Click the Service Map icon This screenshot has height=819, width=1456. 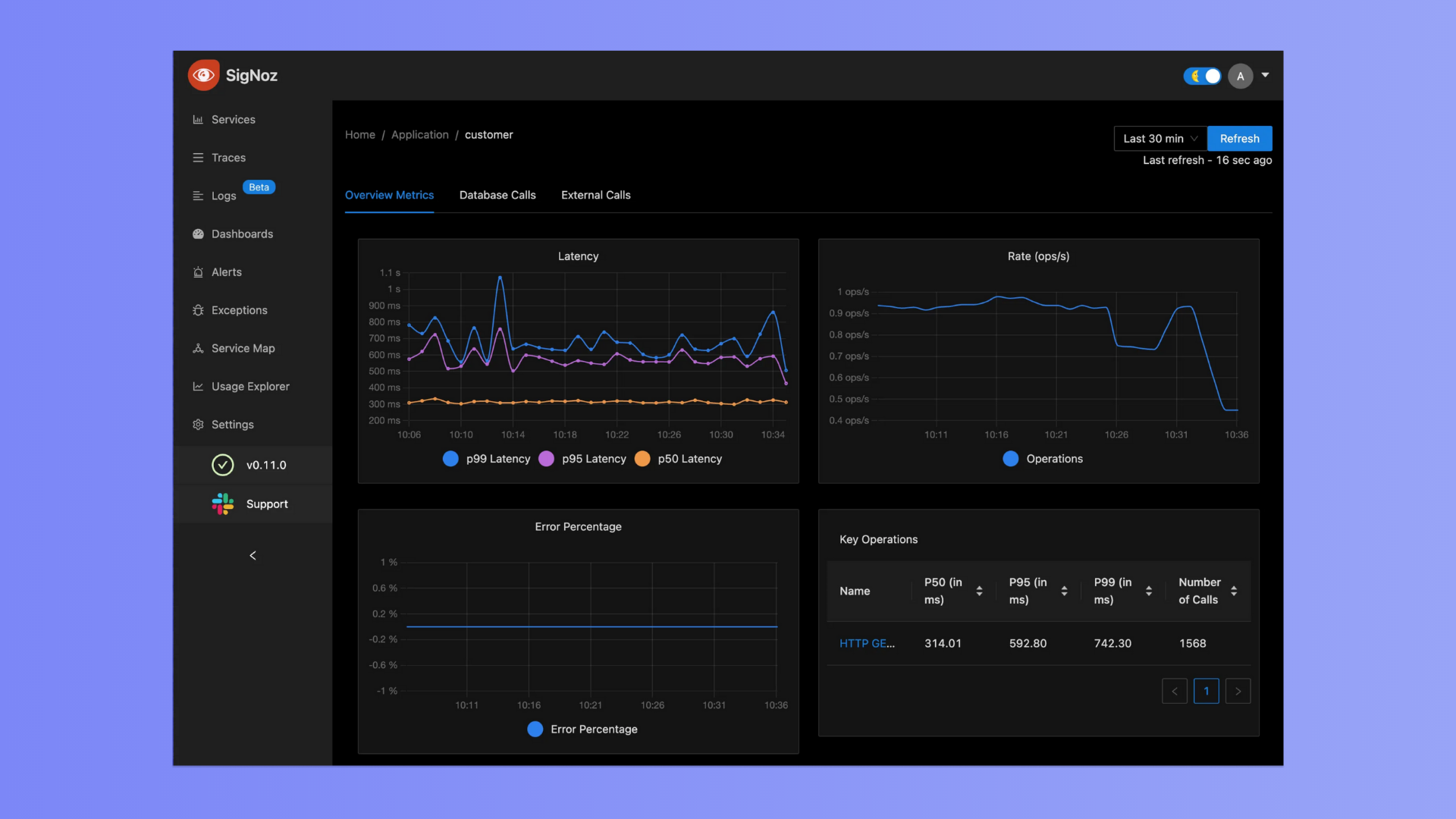pyautogui.click(x=197, y=348)
